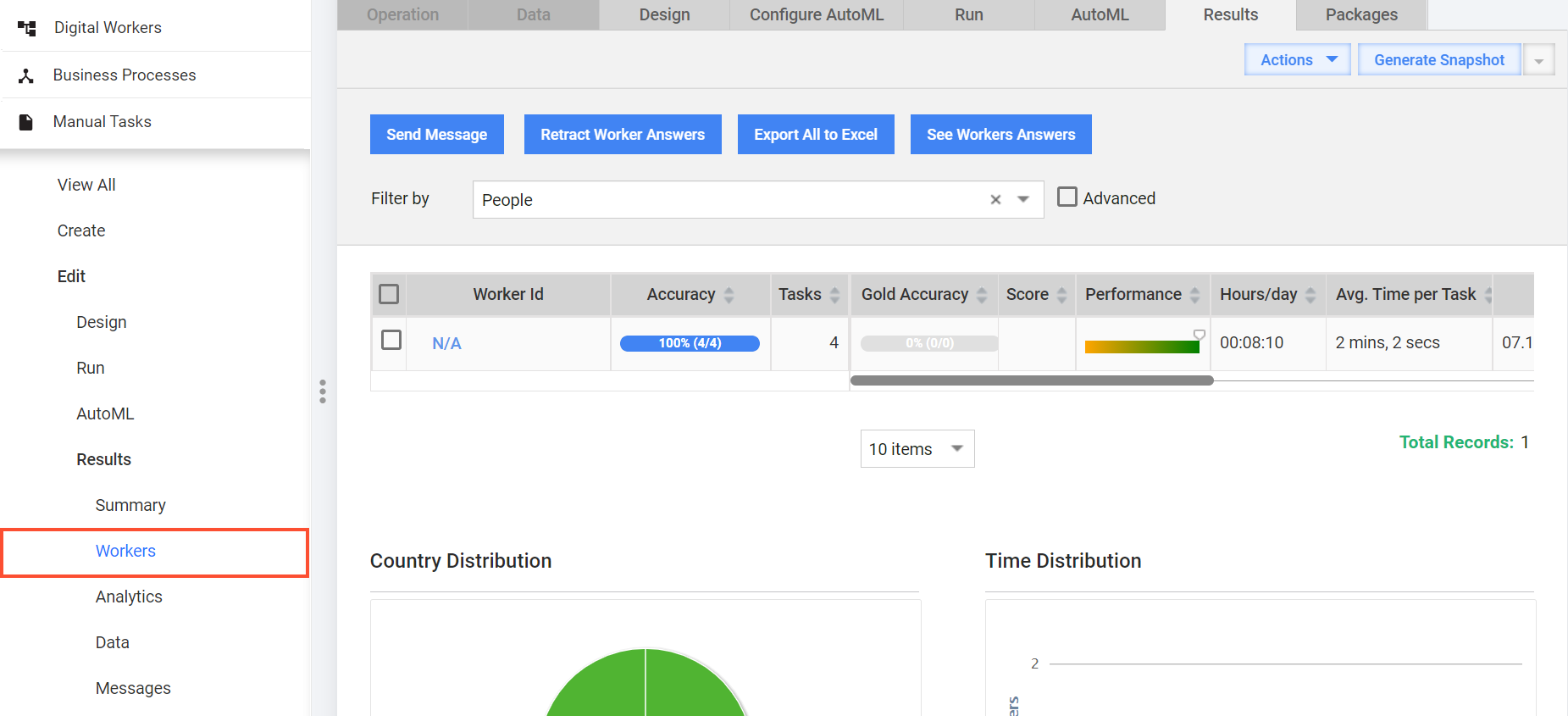Viewport: 1568px width, 716px height.
Task: Open Design under Edit in sidebar
Action: point(101,322)
